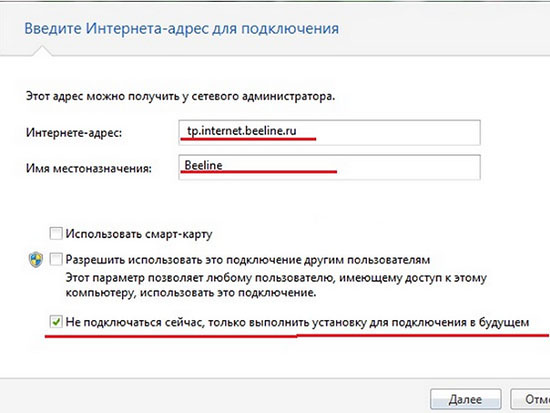Click the Beeline text in destination field
Image resolution: width=550 pixels, height=413 pixels.
[203, 165]
